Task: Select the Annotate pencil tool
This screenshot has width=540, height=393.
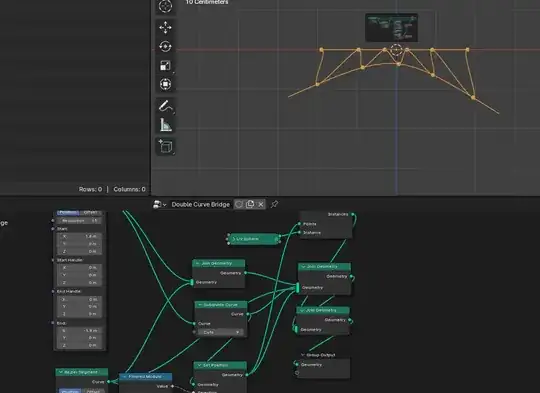Action: coord(166,106)
